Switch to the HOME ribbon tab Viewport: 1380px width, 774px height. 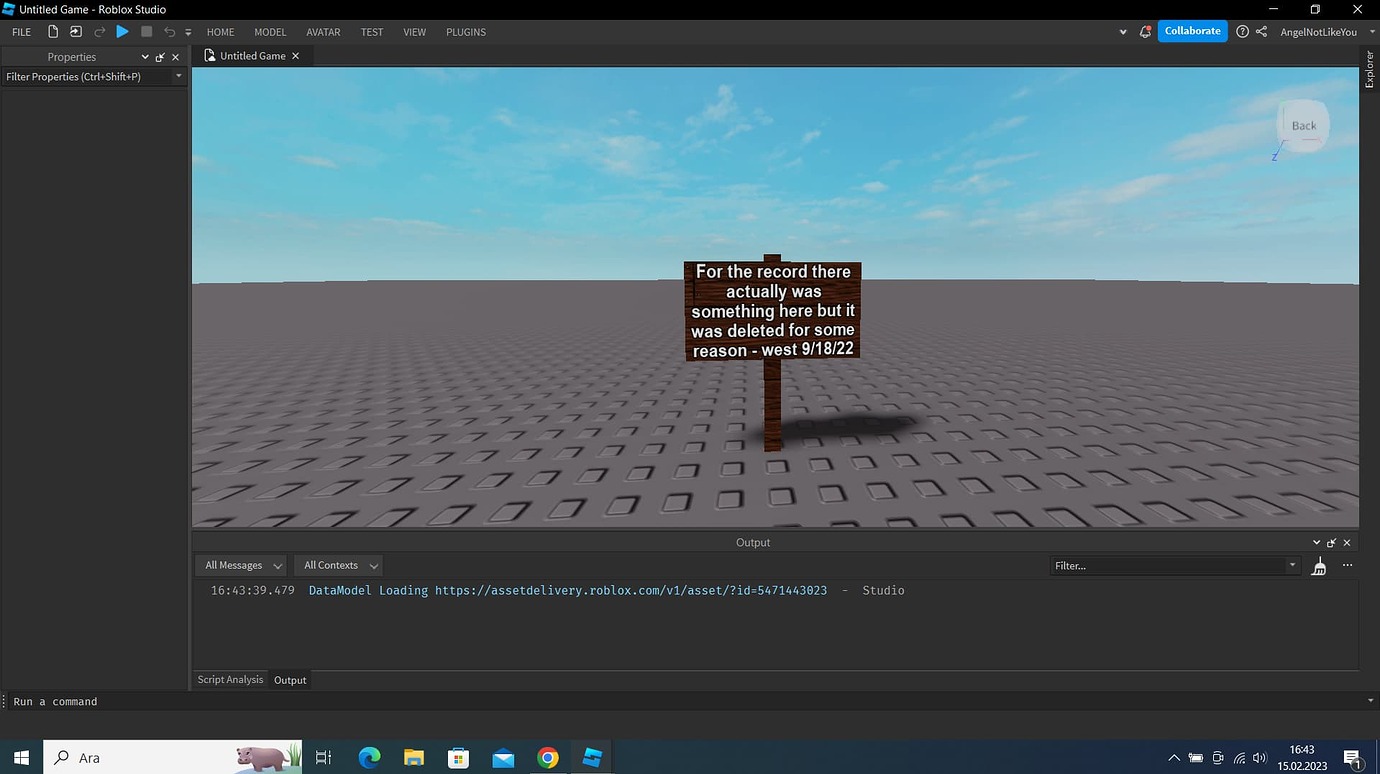pyautogui.click(x=220, y=32)
